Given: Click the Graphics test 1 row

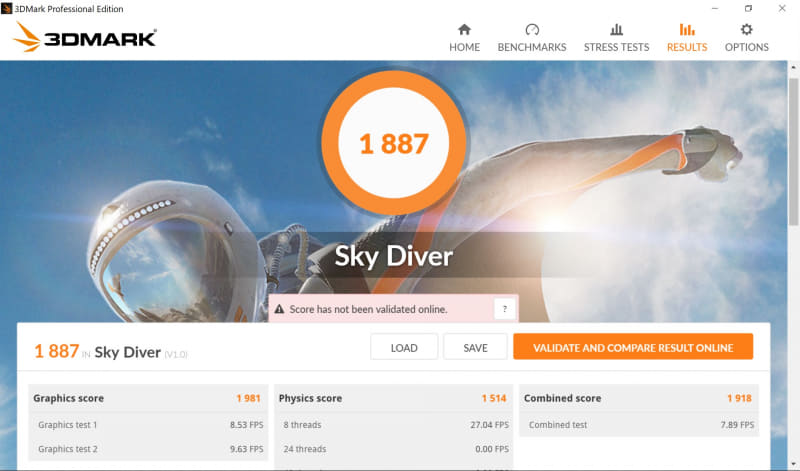Looking at the screenshot, I should coord(148,425).
